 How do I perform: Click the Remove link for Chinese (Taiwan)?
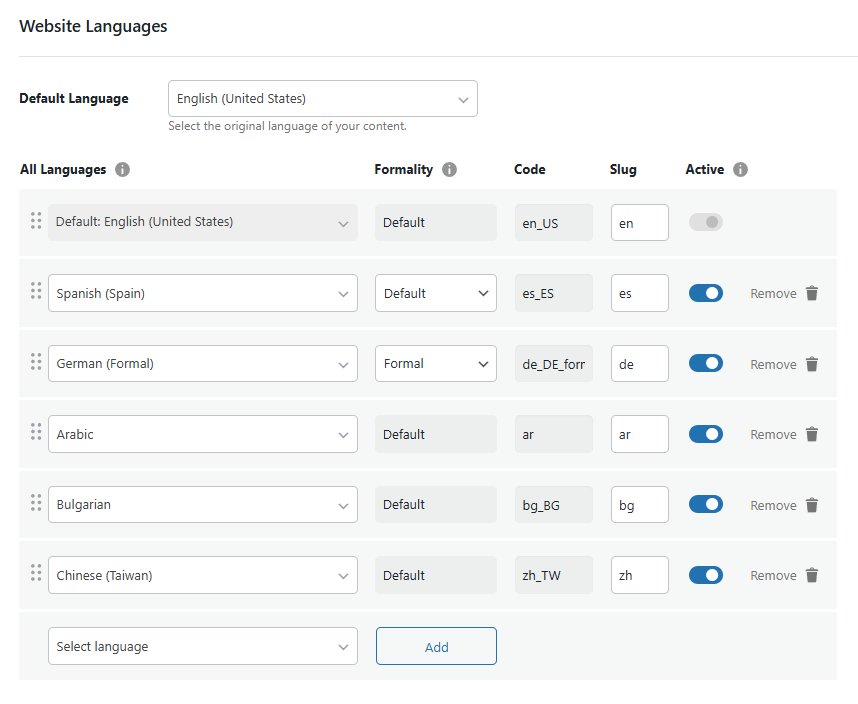click(773, 576)
